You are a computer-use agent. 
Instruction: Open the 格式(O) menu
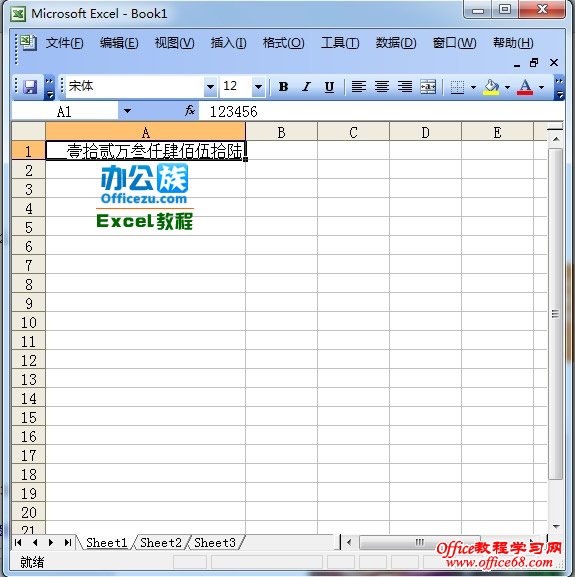283,43
